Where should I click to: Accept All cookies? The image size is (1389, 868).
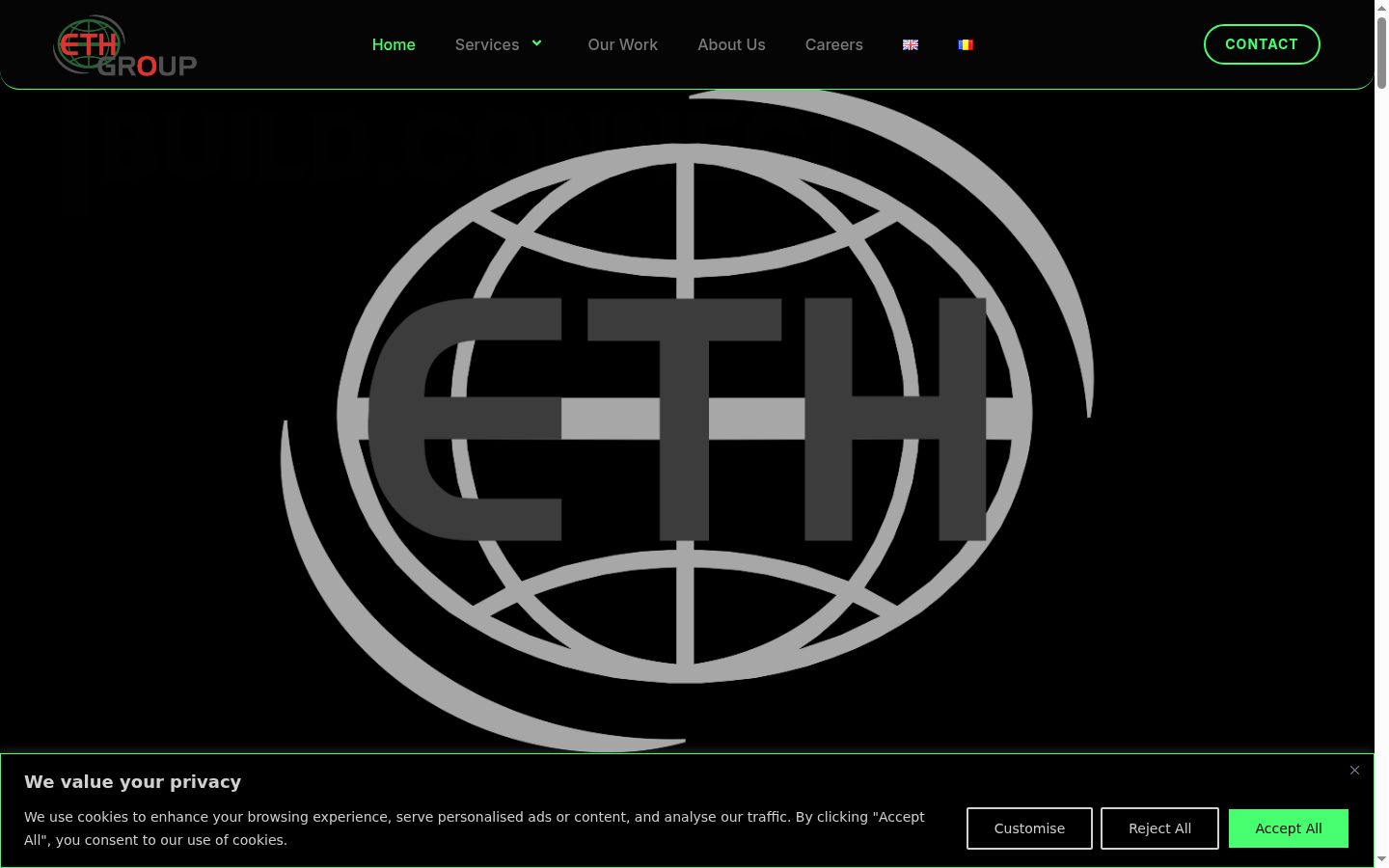pos(1289,828)
